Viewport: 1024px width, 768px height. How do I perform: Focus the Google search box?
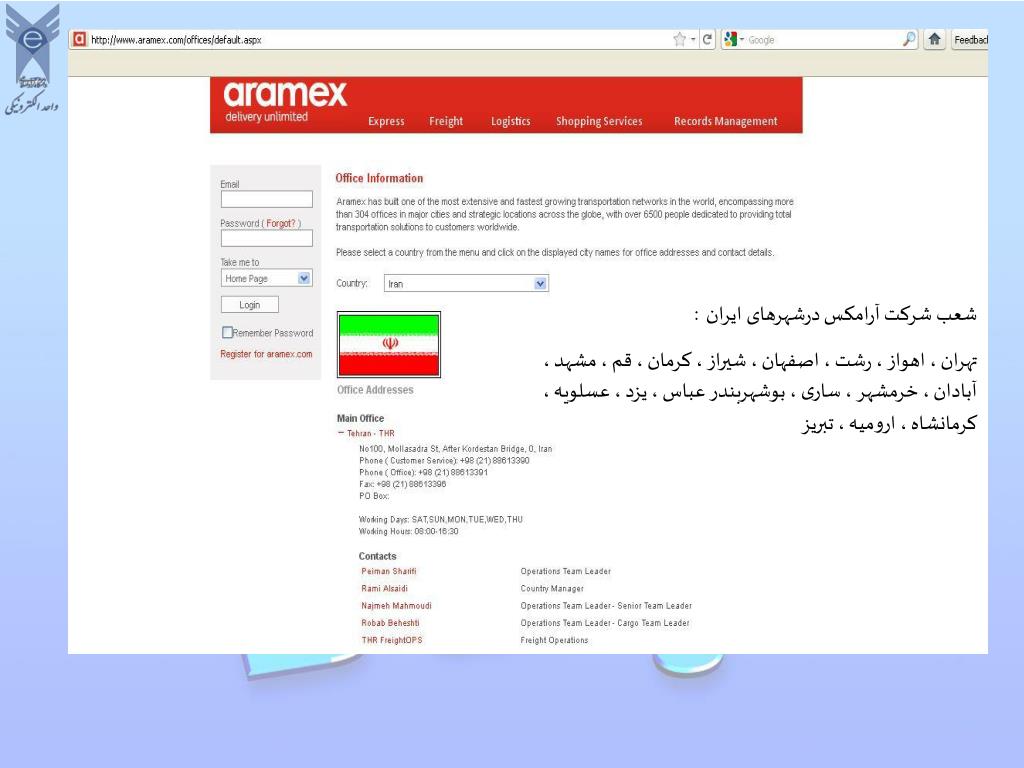(823, 40)
